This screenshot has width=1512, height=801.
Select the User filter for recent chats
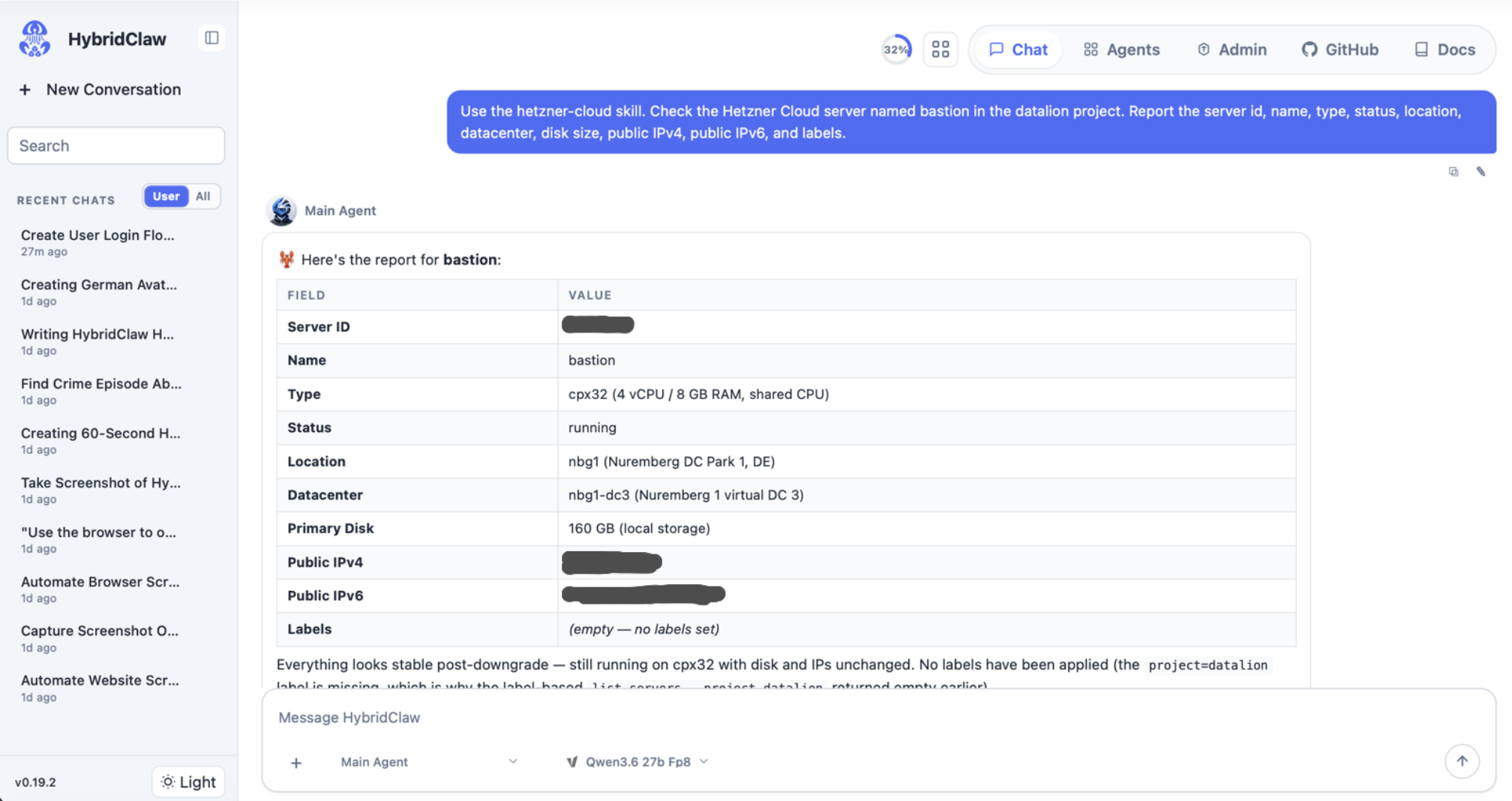(166, 196)
